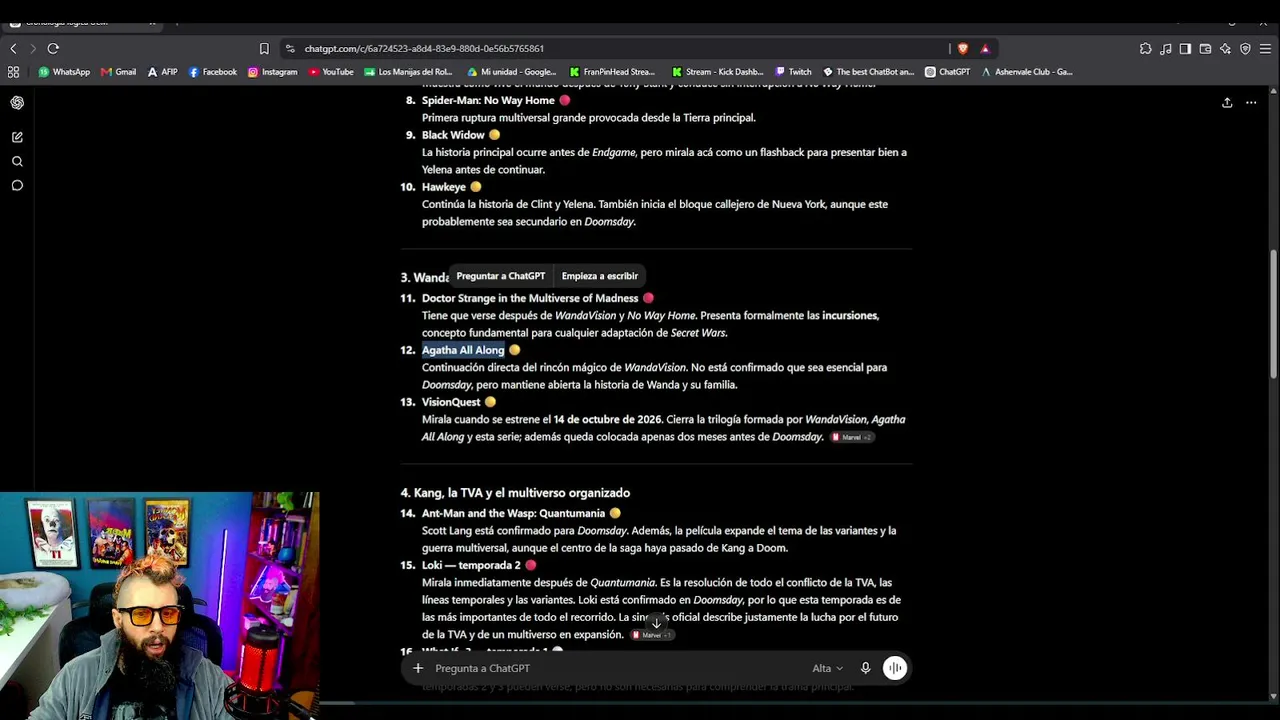Open the Facebook bookmark
Image resolution: width=1280 pixels, height=720 pixels.
coord(212,72)
